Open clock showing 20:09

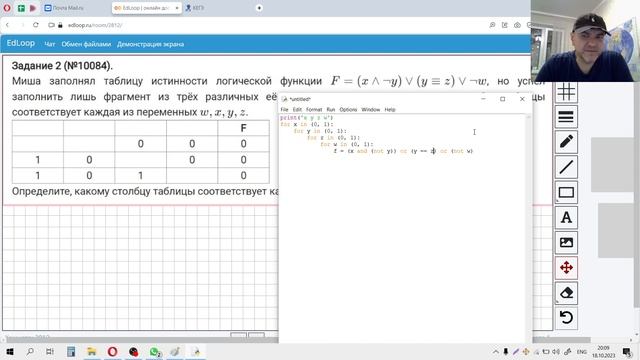(x=604, y=351)
